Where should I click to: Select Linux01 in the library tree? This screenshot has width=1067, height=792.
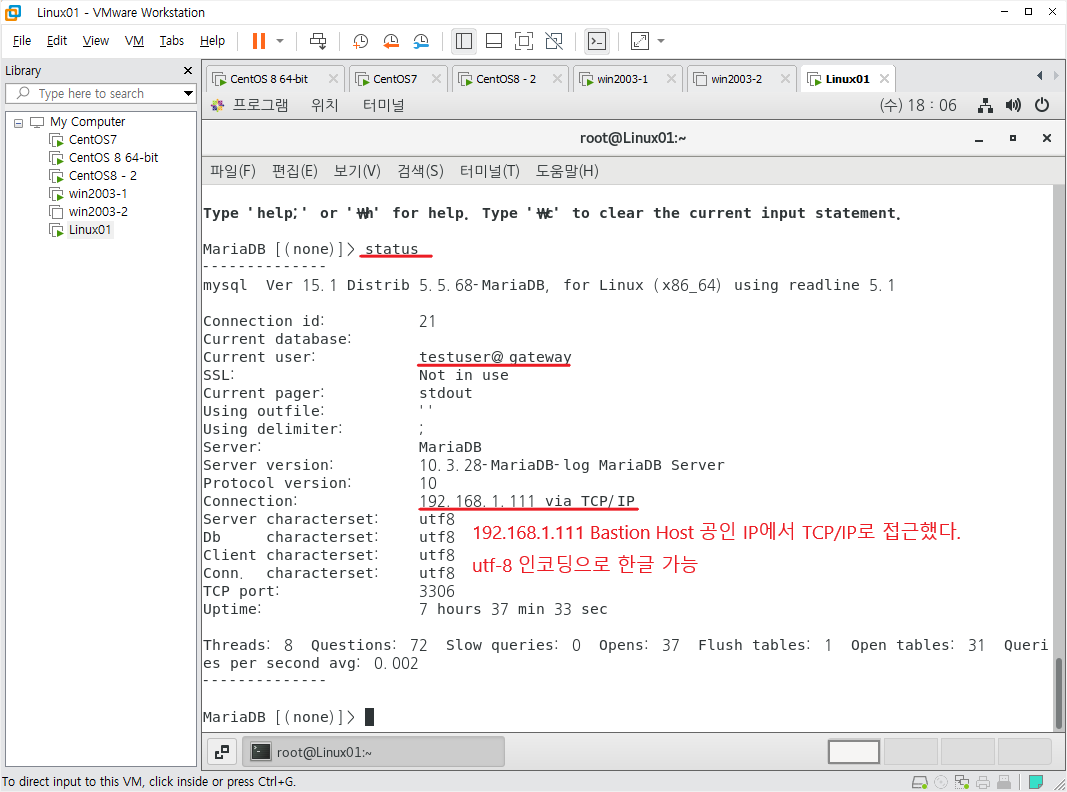(x=89, y=230)
